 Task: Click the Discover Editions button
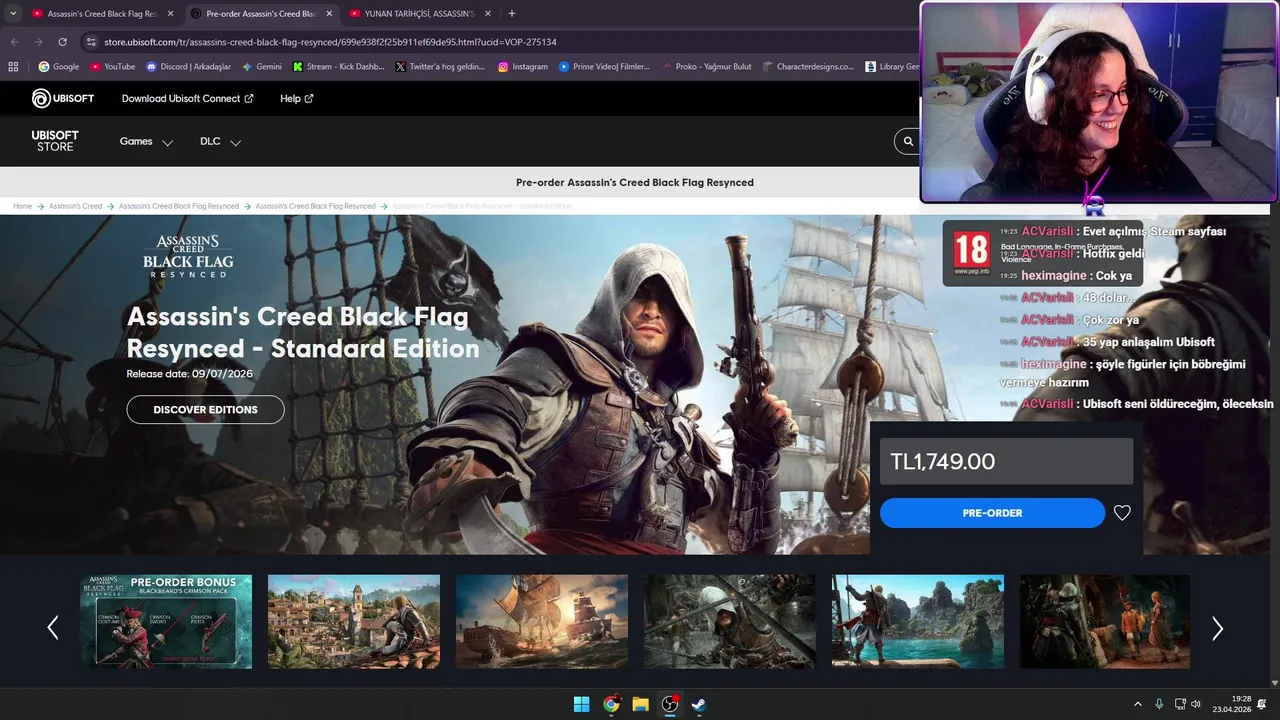tap(205, 410)
